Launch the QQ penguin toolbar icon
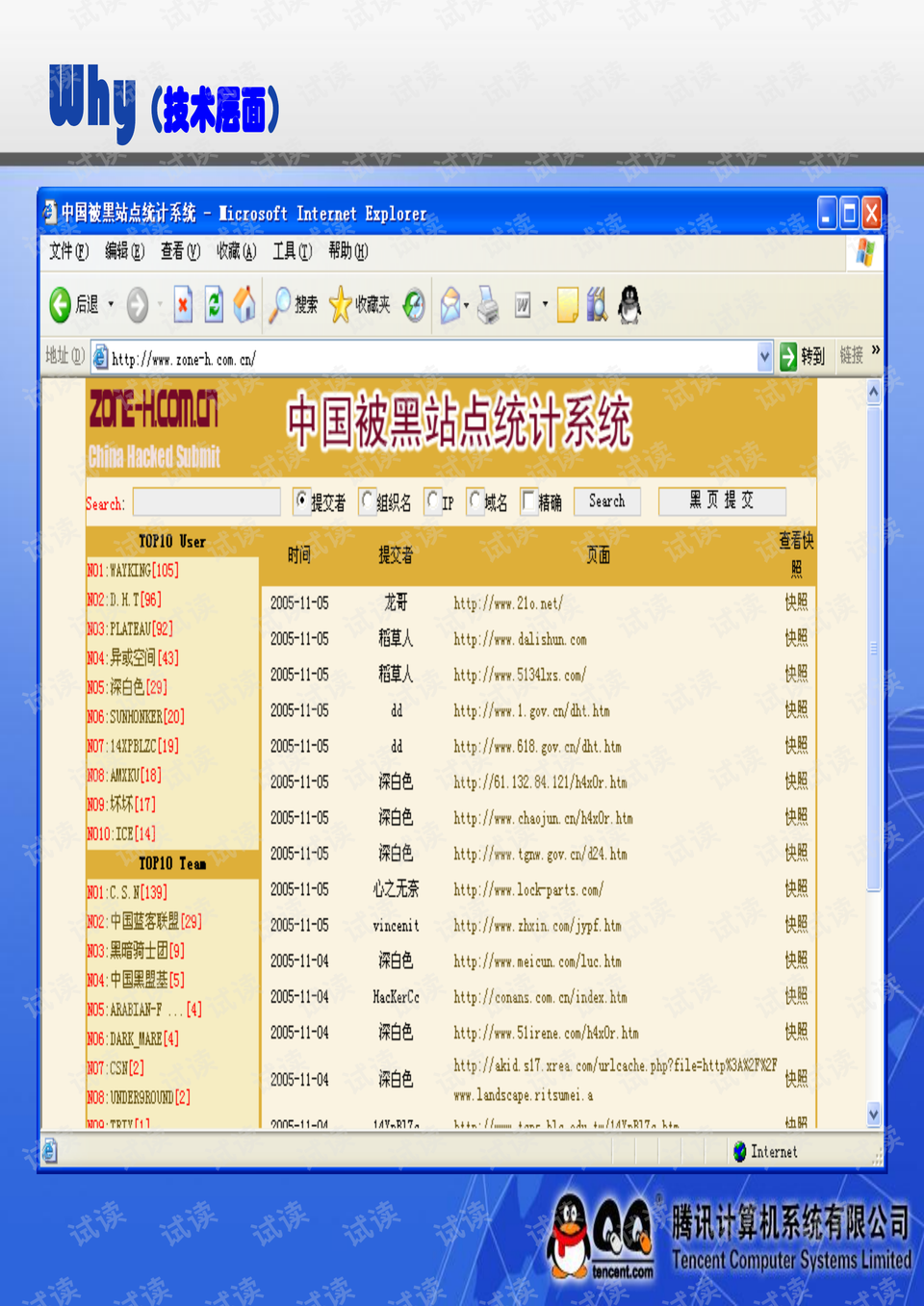Image resolution: width=924 pixels, height=1306 pixels. [x=629, y=305]
